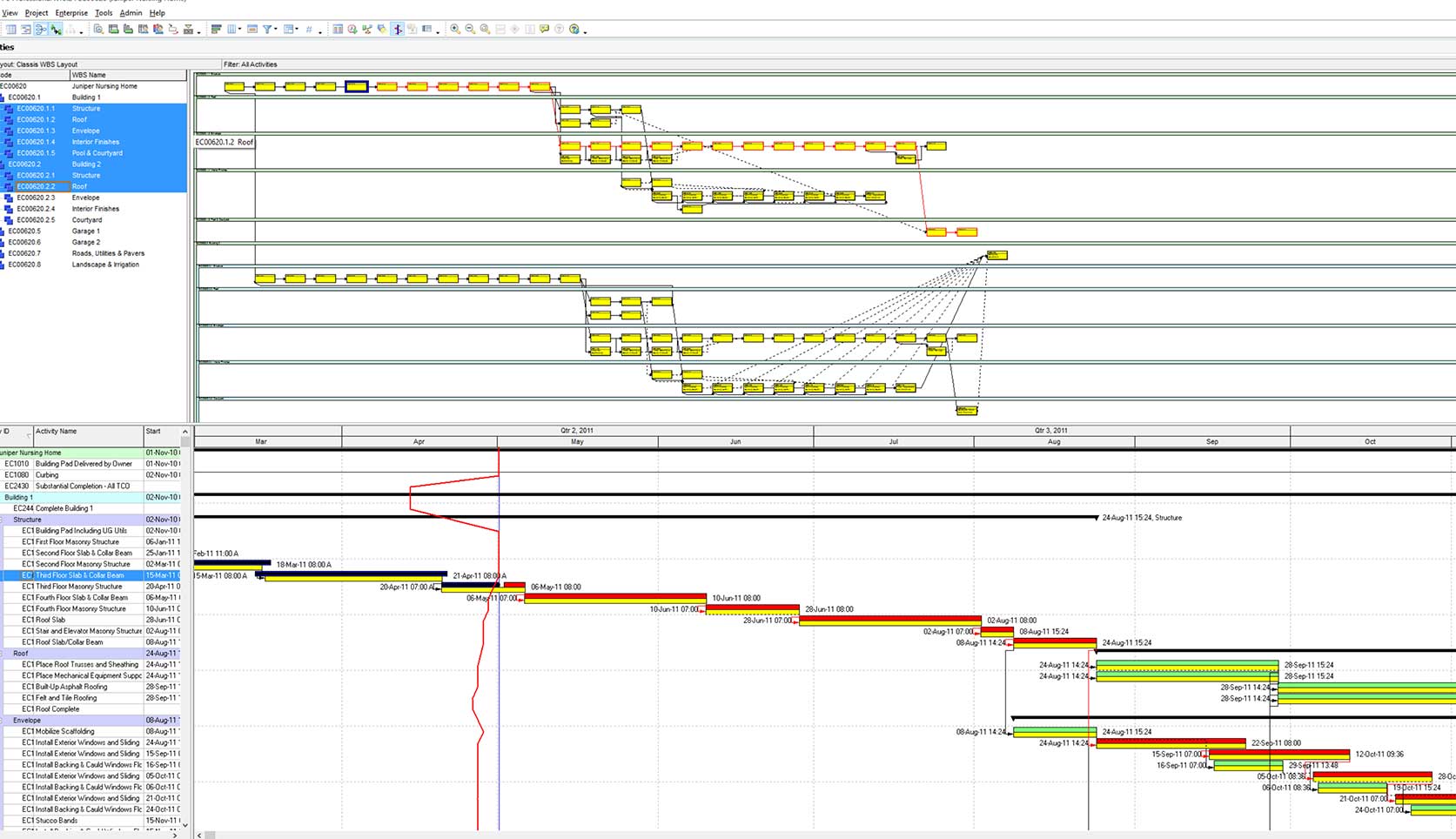Click the activity table scroll down arrow
The image size is (1456, 839).
[x=185, y=823]
